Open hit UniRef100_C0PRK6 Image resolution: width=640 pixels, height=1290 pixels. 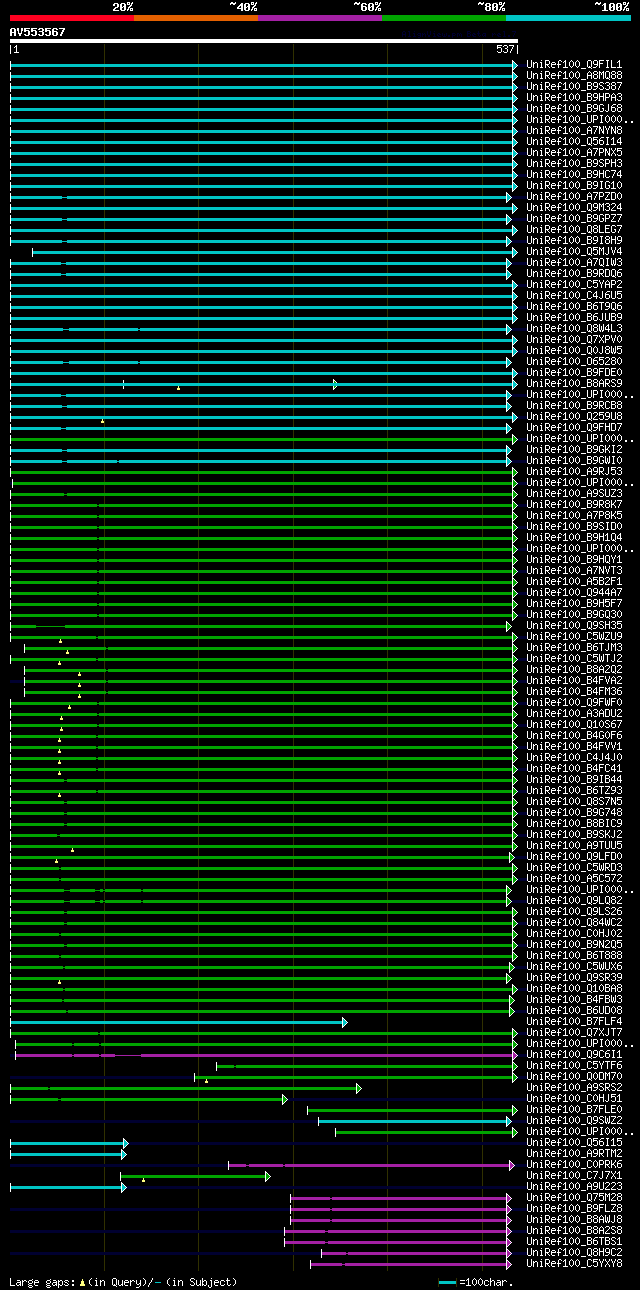coord(574,1164)
